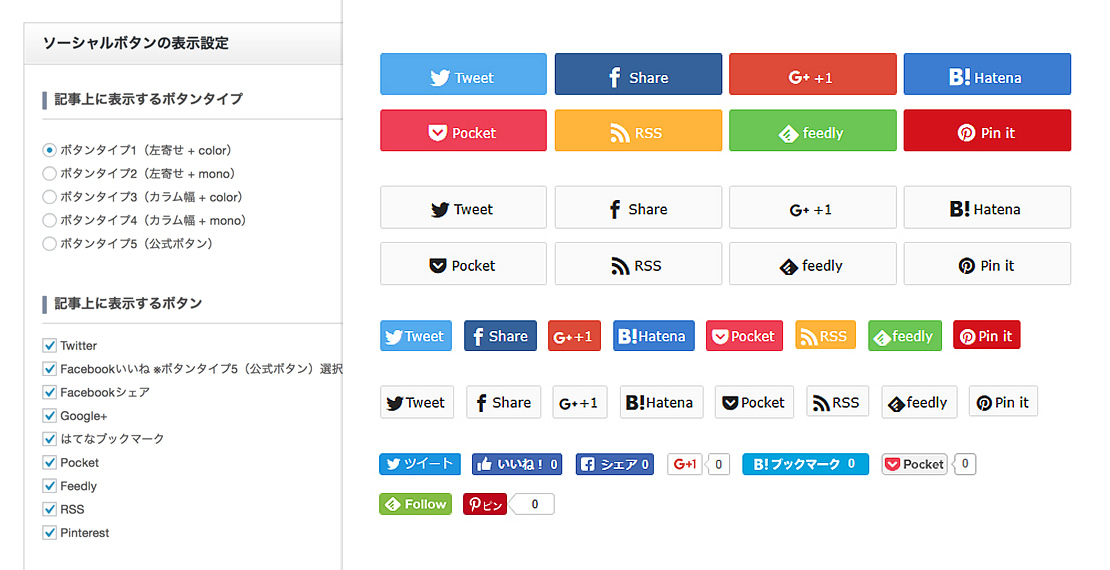Click the official Facebook いいね！ button
This screenshot has width=1110, height=570.
[517, 464]
